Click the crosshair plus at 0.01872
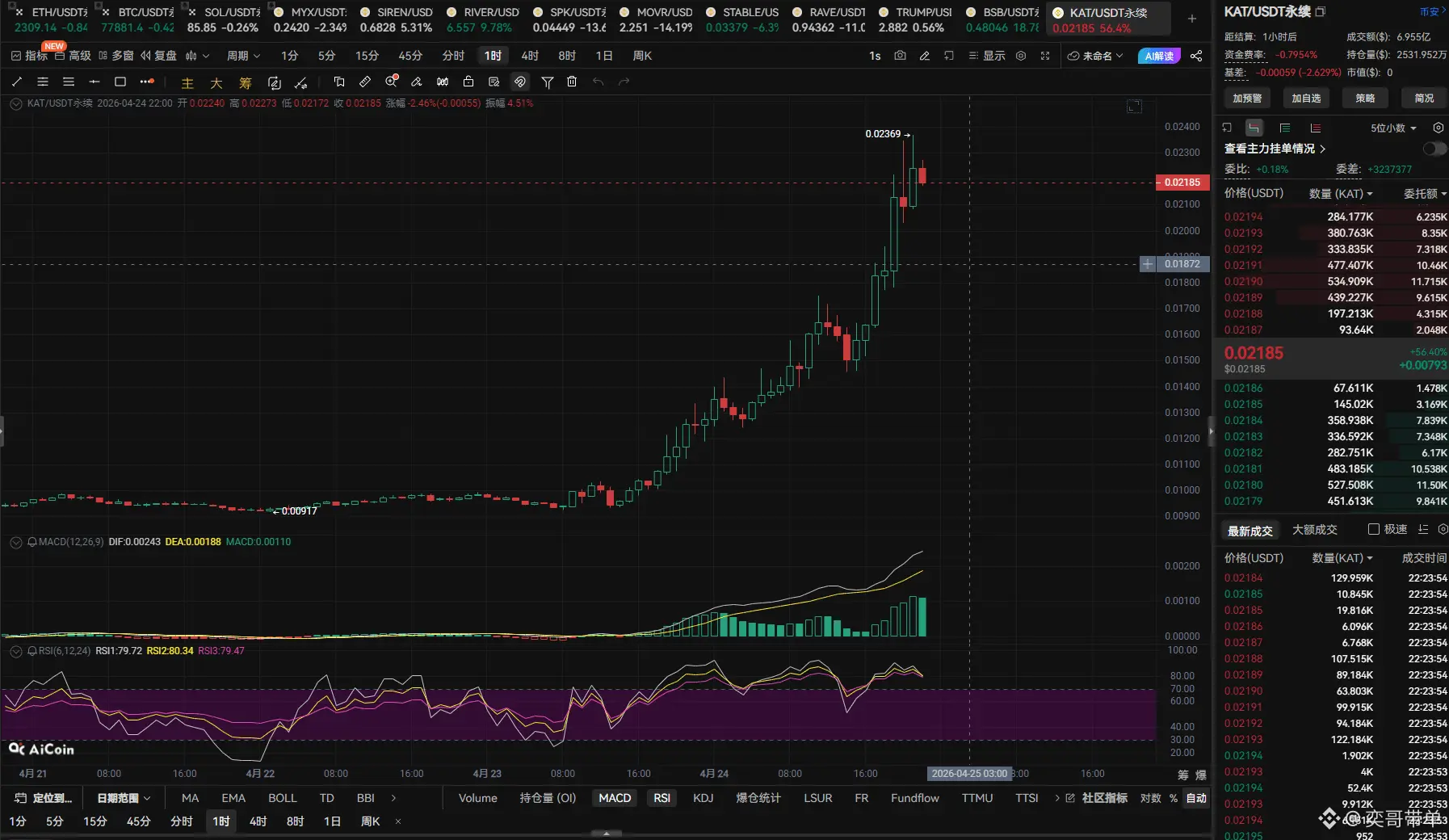Viewport: 1449px width, 840px height. pos(1148,264)
